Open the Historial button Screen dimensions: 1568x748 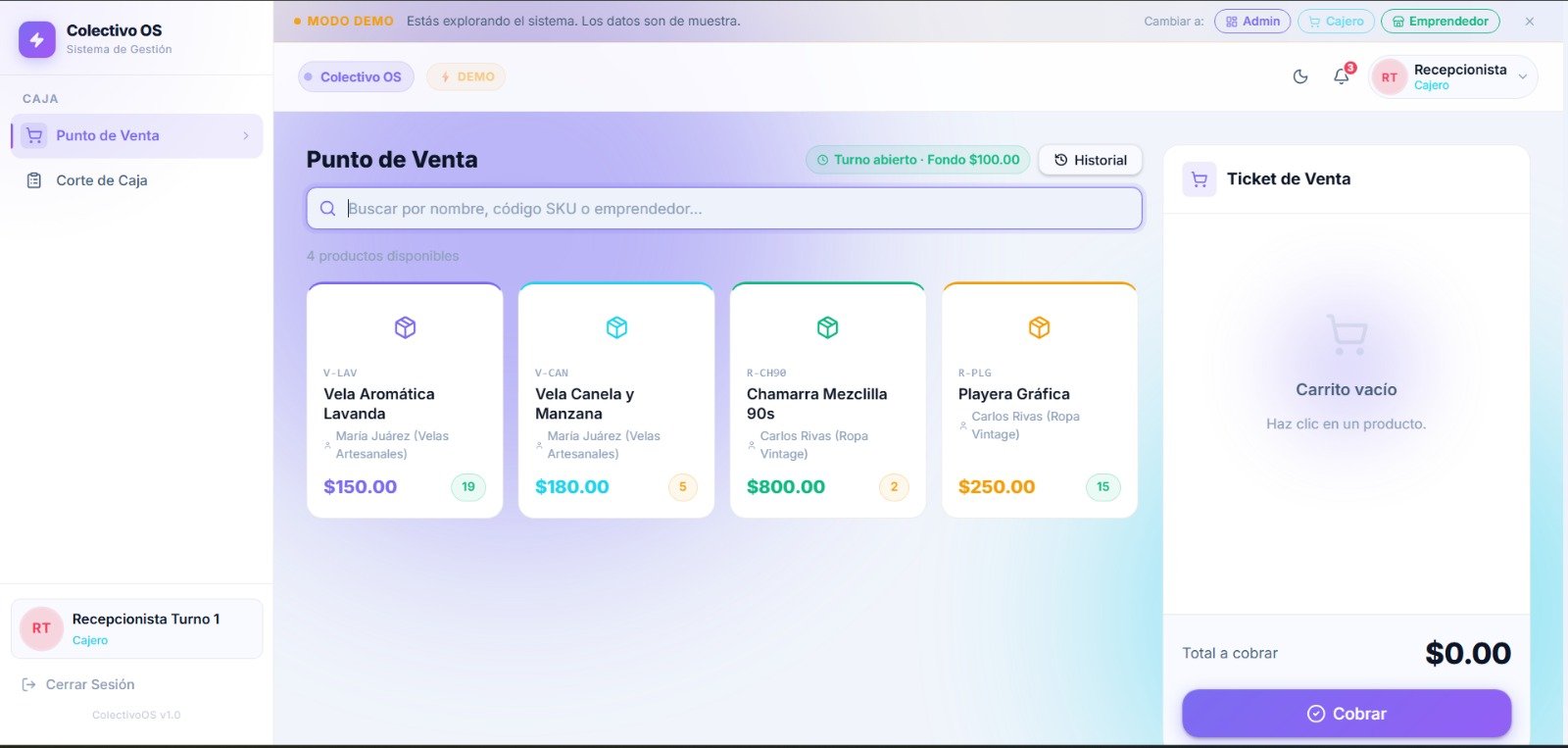(1090, 160)
